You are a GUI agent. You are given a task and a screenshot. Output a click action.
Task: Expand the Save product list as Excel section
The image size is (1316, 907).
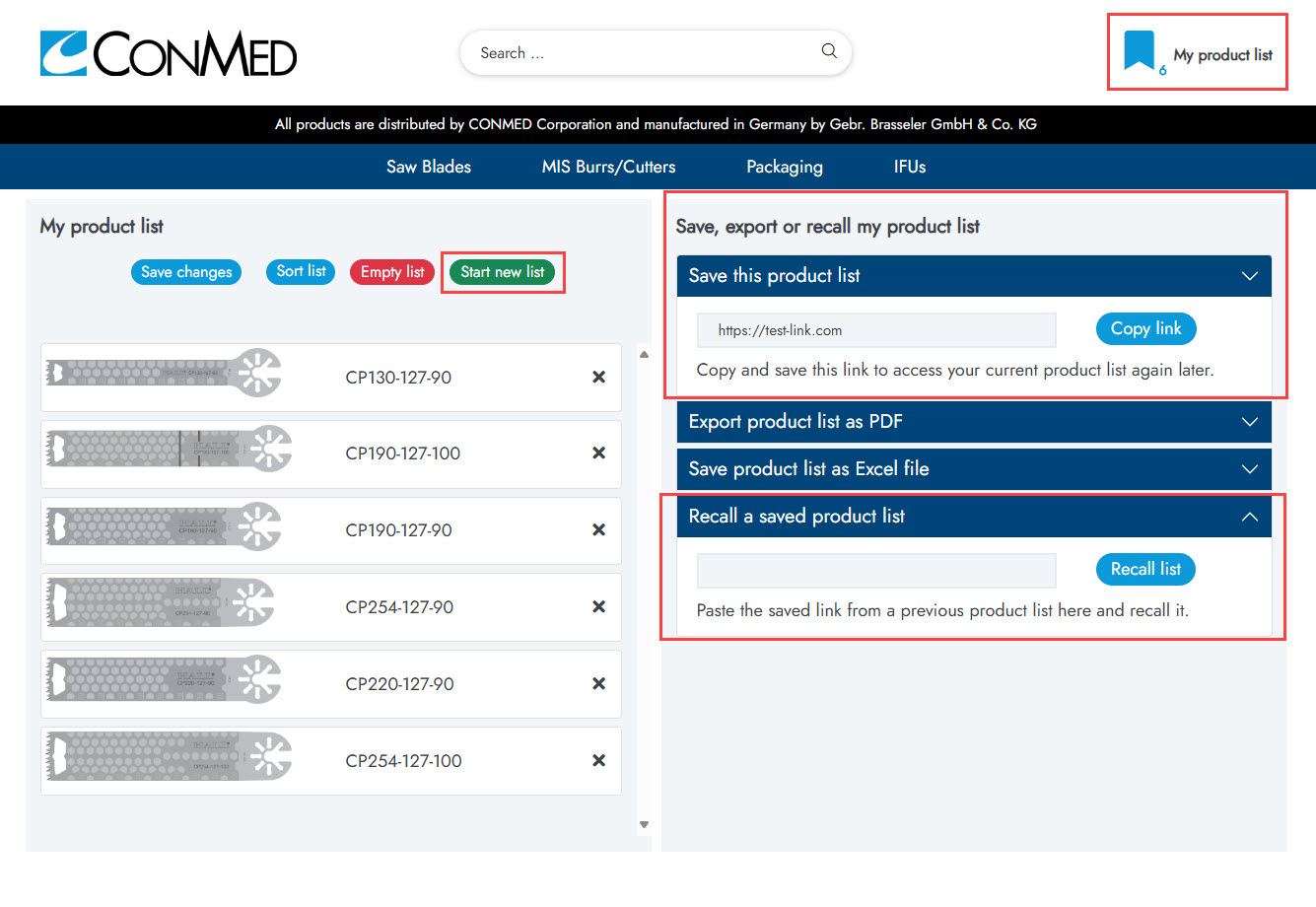[1249, 469]
